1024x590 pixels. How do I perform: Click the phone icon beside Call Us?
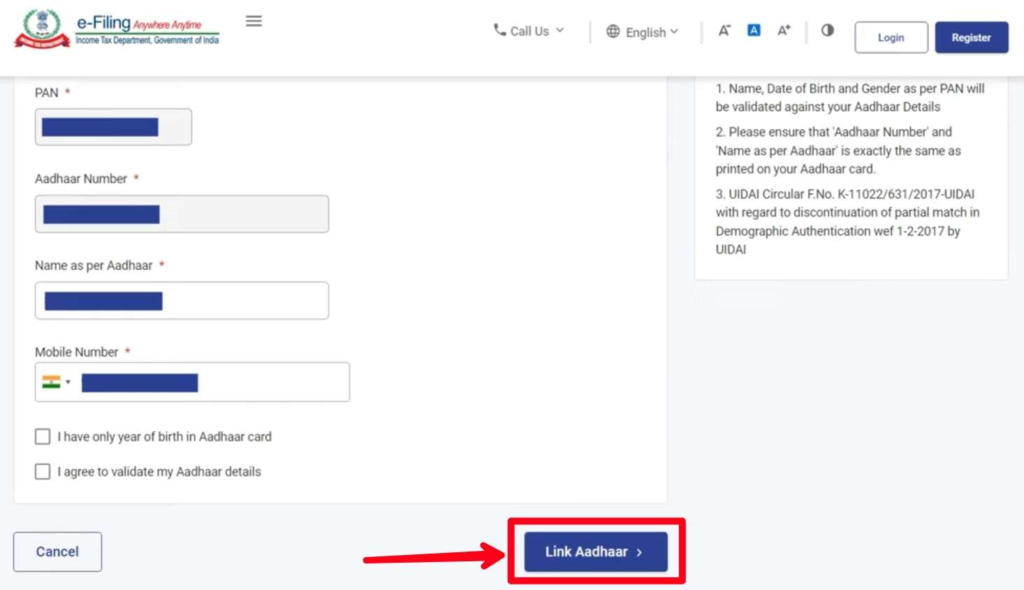[x=499, y=30]
